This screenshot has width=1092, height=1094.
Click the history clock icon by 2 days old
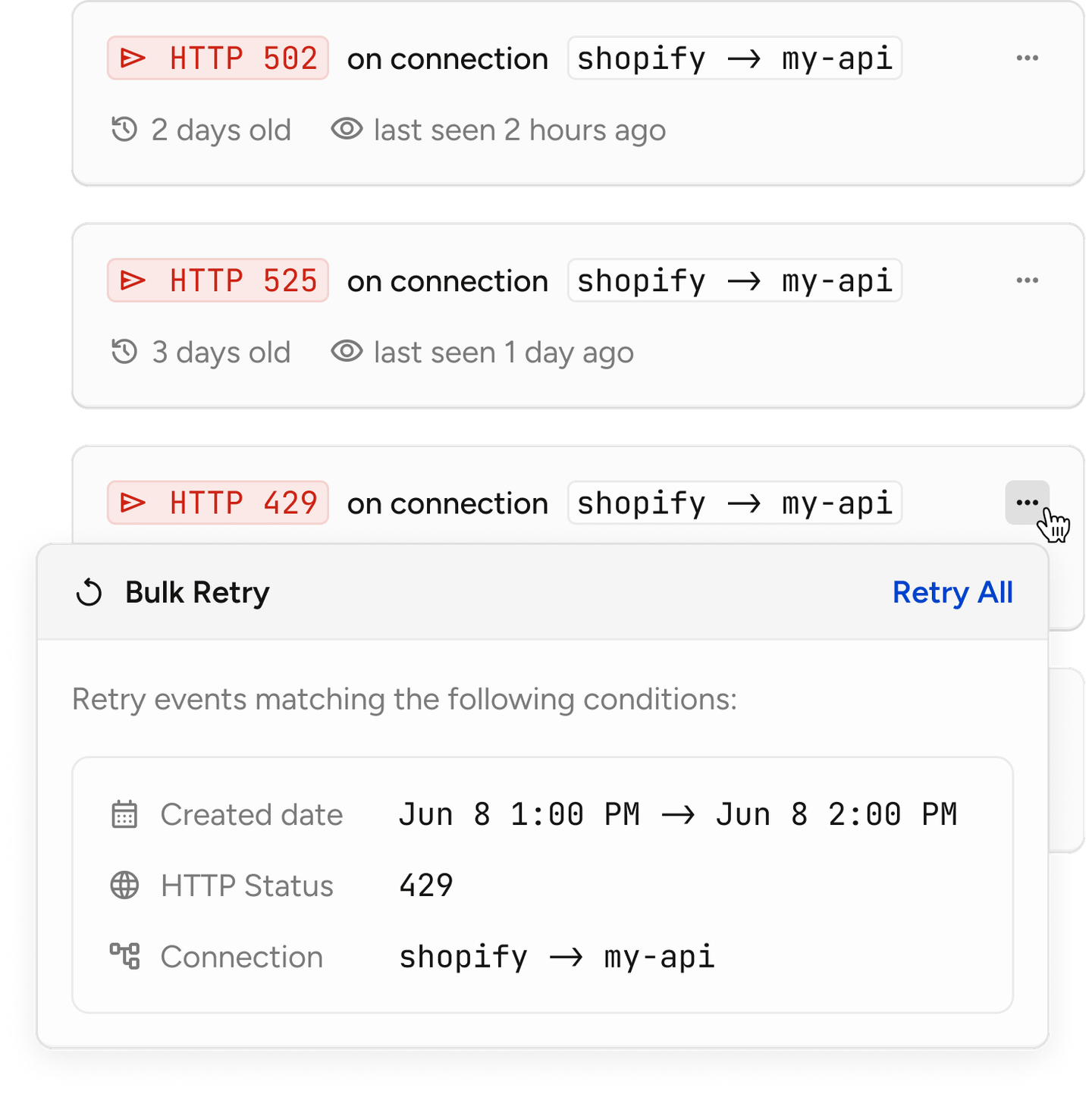[124, 130]
